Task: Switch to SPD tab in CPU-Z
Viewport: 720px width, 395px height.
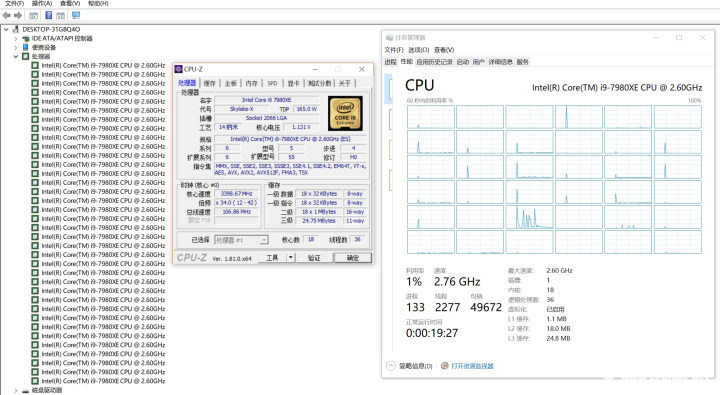Action: 272,83
